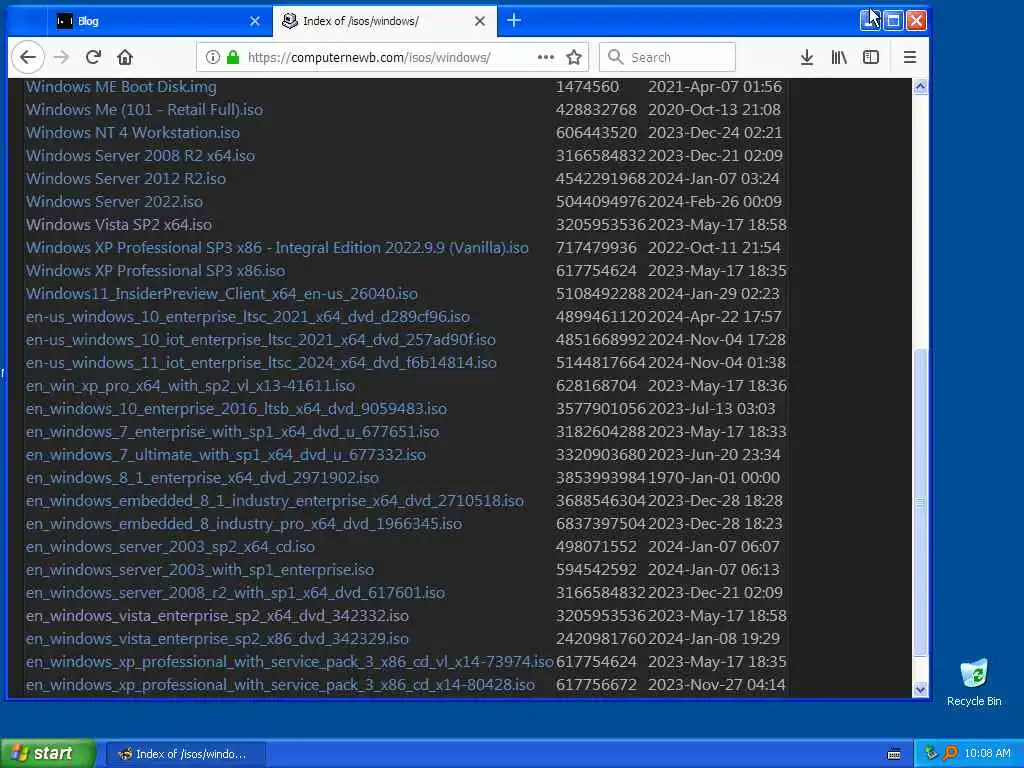The width and height of the screenshot is (1024, 768).
Task: Click the vertical scrollbar thumb
Action: 920,502
